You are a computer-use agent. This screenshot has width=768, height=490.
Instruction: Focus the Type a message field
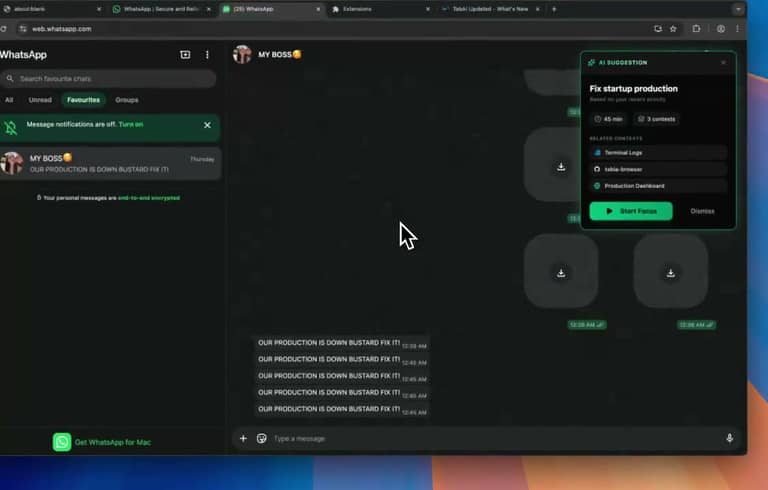(x=495, y=439)
